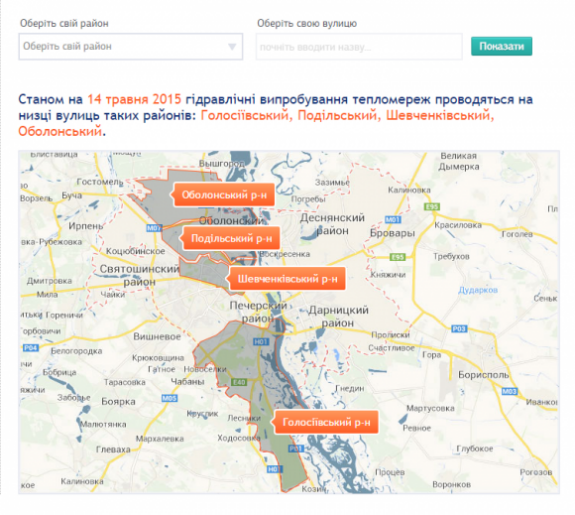Viewport: 575px width, 515px height.
Task: Click 'Чабаны' label on map
Action: [x=187, y=381]
